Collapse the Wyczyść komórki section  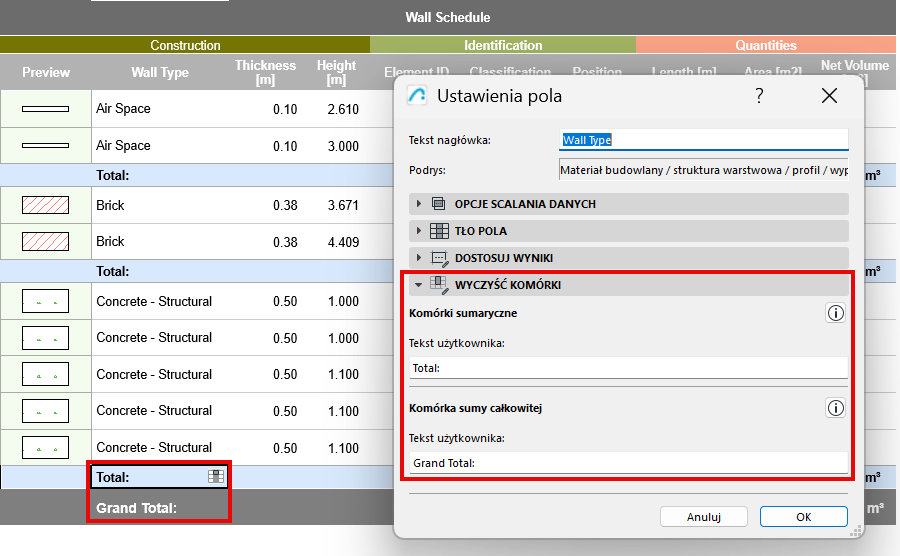click(x=418, y=285)
